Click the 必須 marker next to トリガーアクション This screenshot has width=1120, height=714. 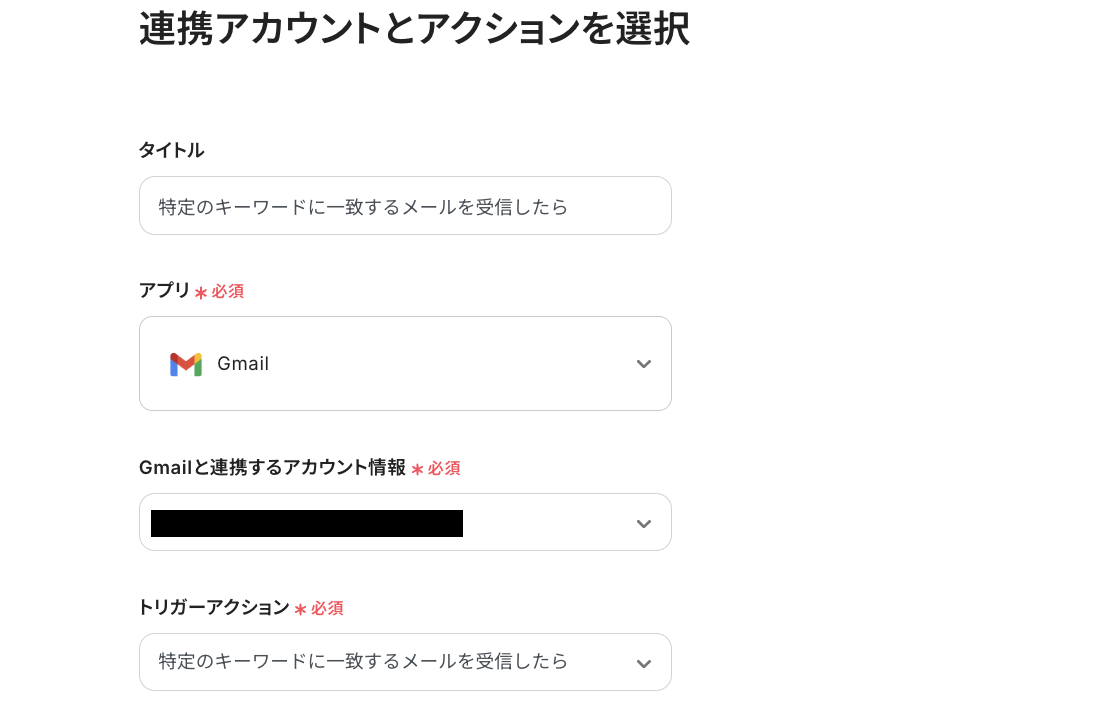[327, 608]
